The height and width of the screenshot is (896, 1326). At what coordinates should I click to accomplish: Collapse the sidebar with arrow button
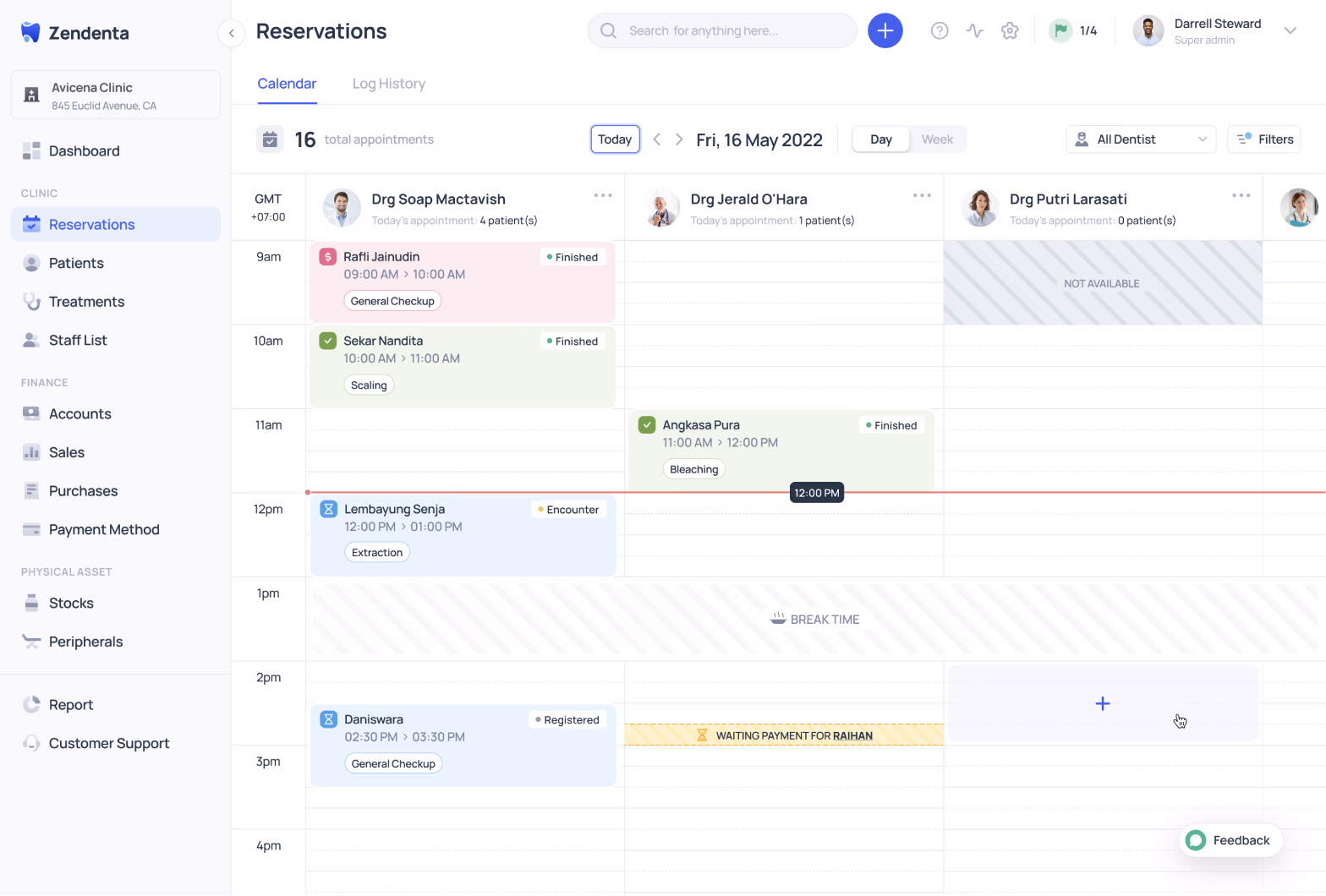coord(231,33)
